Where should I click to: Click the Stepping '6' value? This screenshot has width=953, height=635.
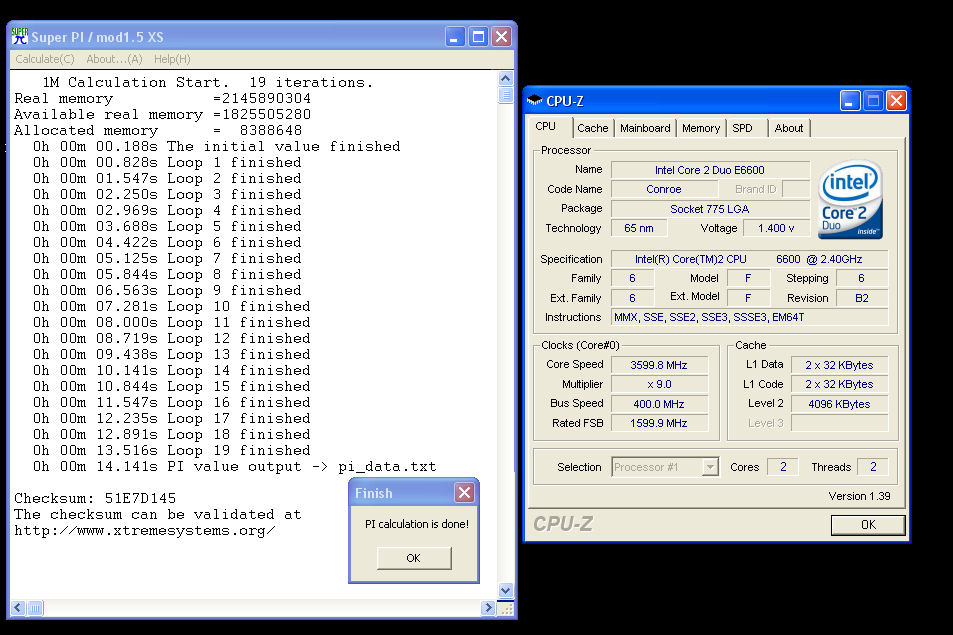click(862, 278)
